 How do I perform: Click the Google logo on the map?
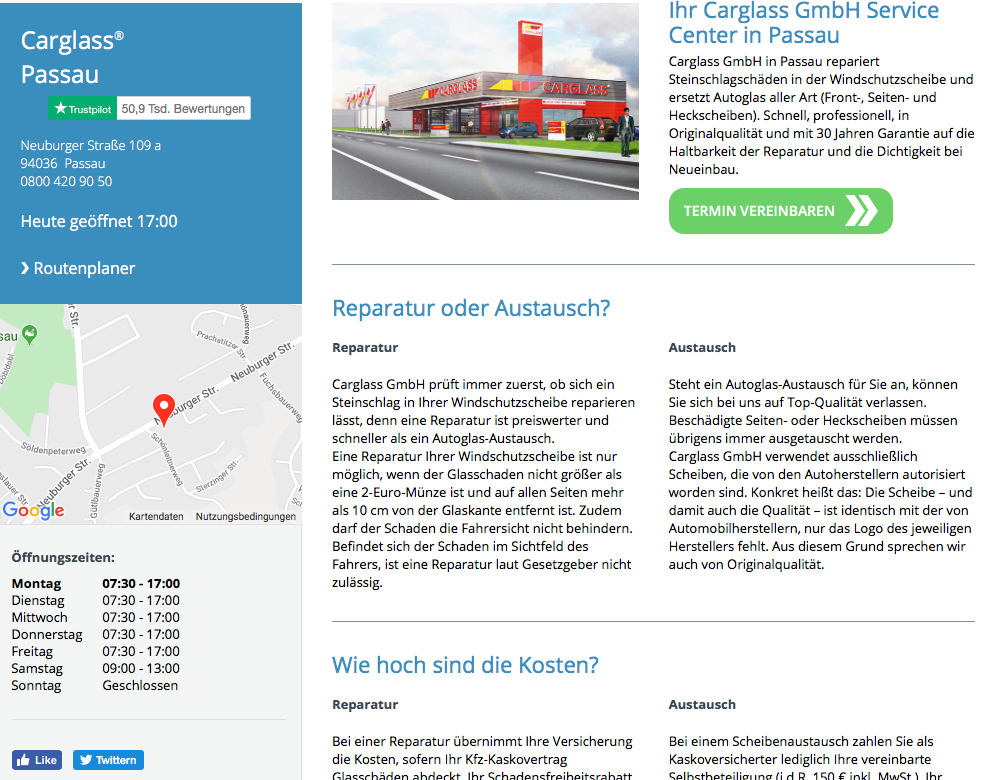click(34, 510)
